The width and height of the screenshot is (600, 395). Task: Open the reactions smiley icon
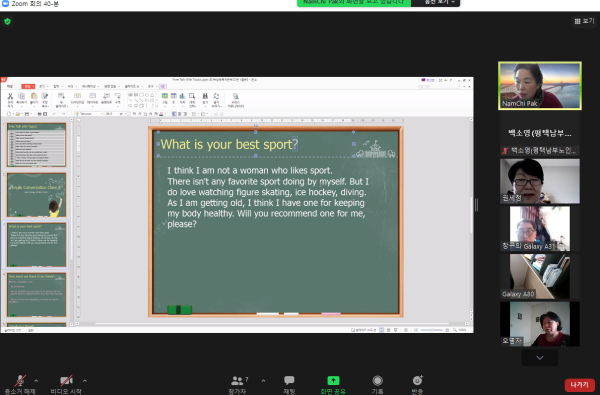pos(417,380)
